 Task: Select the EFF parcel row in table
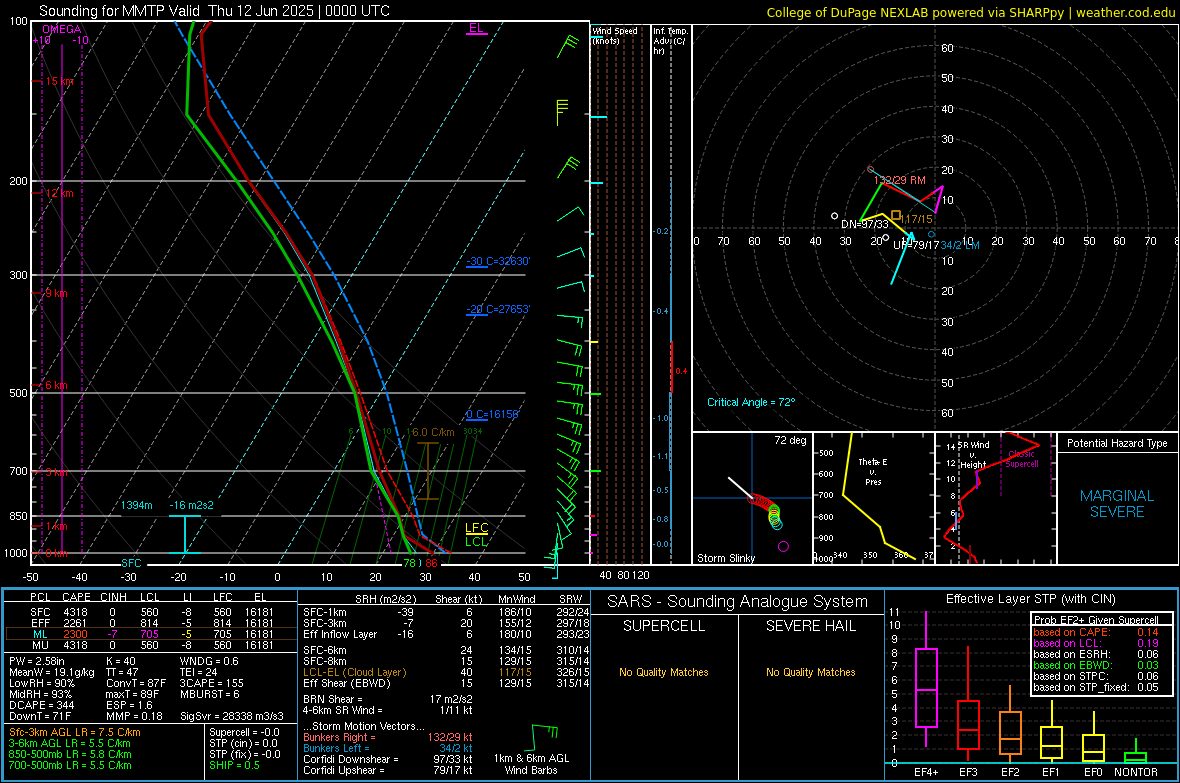tap(151, 623)
